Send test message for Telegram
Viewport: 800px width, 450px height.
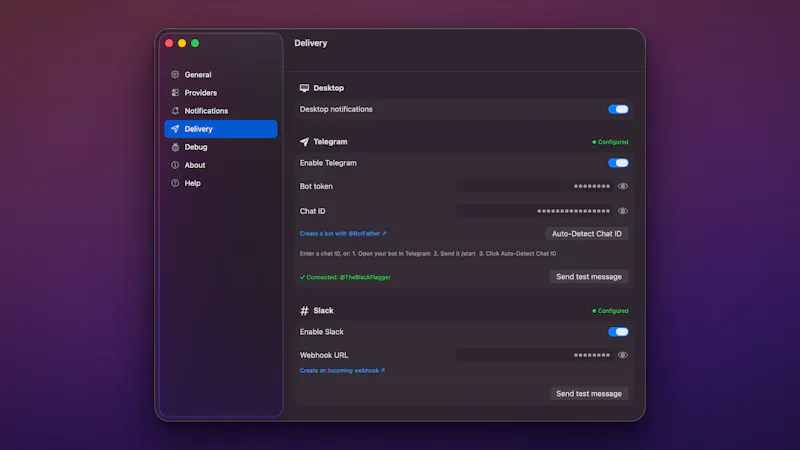(x=589, y=277)
